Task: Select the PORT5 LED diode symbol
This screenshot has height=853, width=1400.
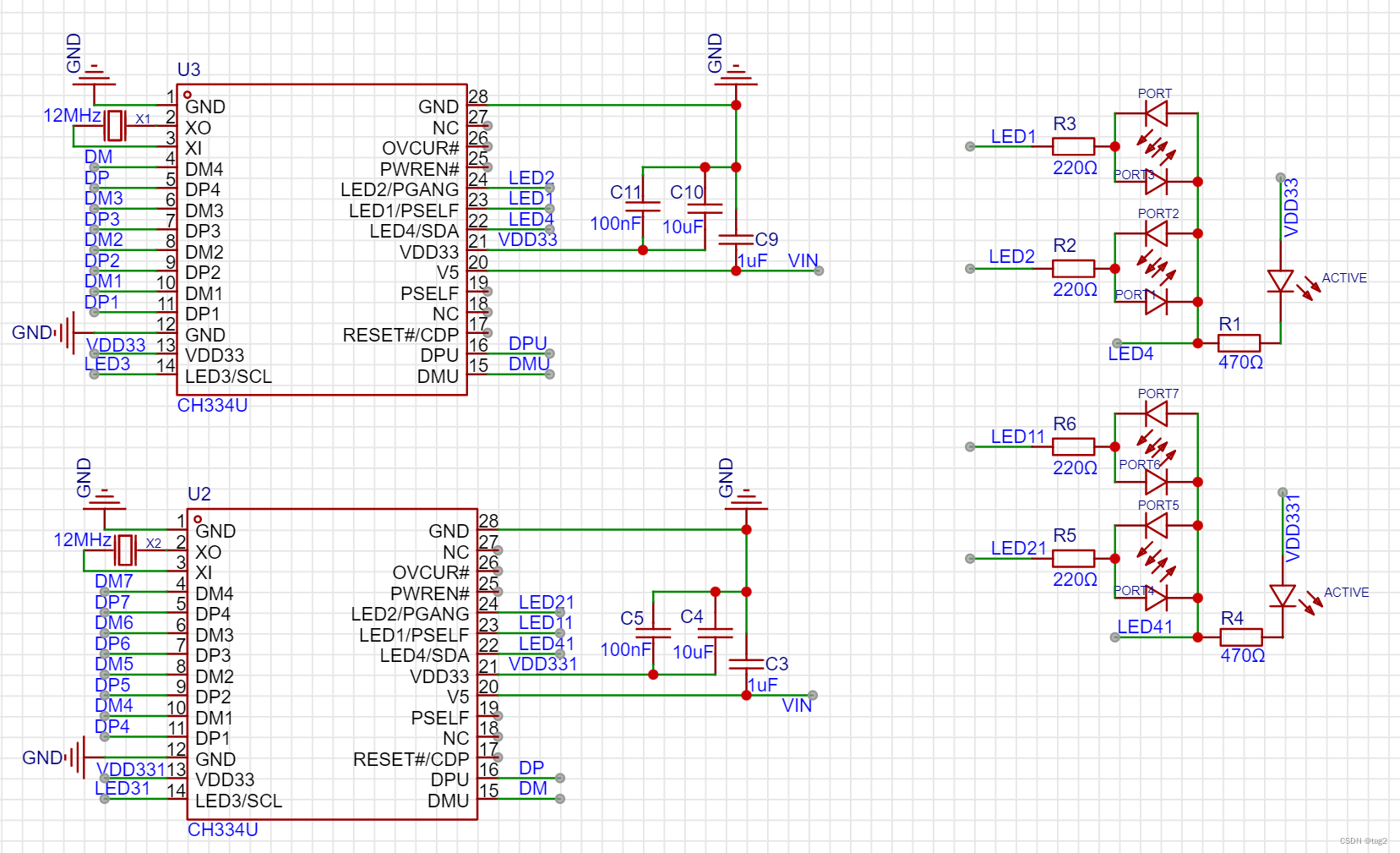Action: [x=1156, y=525]
